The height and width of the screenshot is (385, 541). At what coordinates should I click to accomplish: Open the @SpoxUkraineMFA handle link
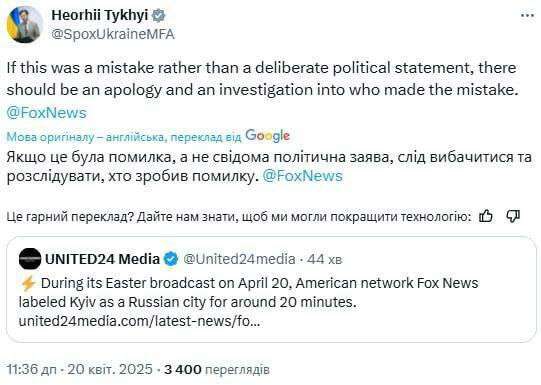coord(113,34)
